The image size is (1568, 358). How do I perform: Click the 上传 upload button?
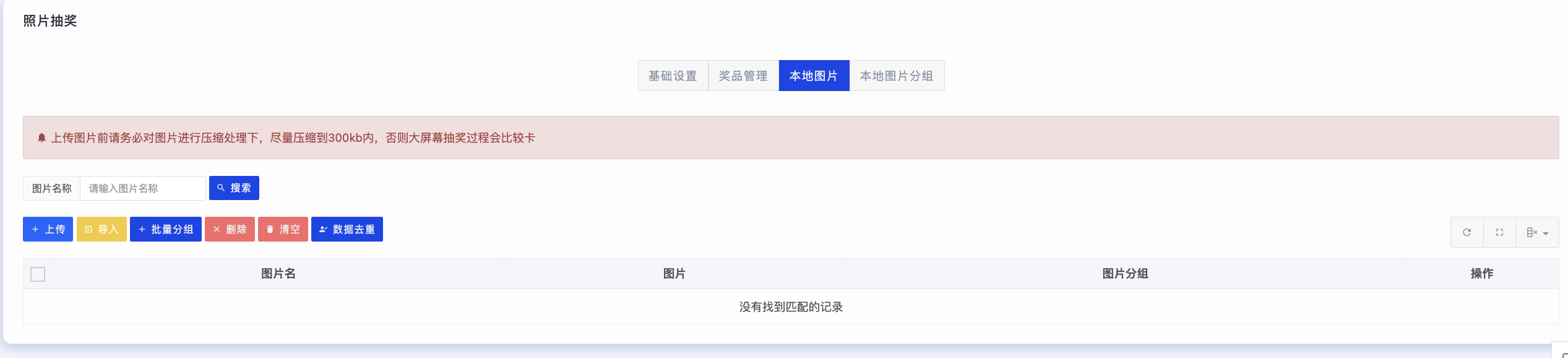[x=48, y=229]
